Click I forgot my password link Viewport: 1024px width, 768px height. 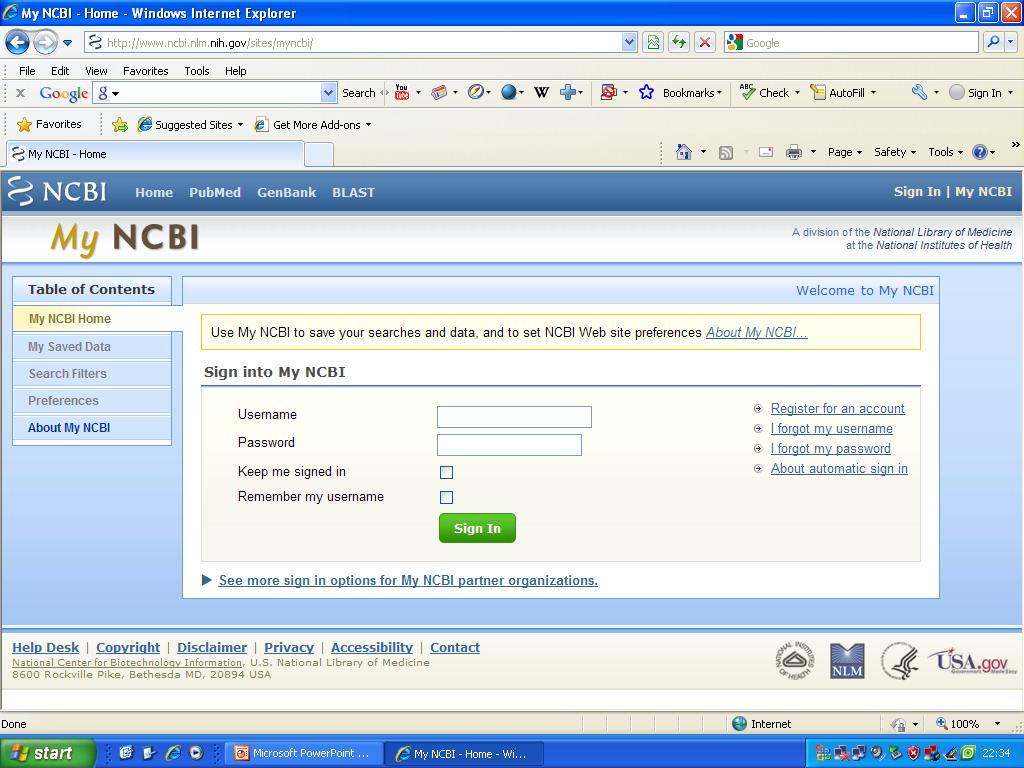pyautogui.click(x=831, y=449)
